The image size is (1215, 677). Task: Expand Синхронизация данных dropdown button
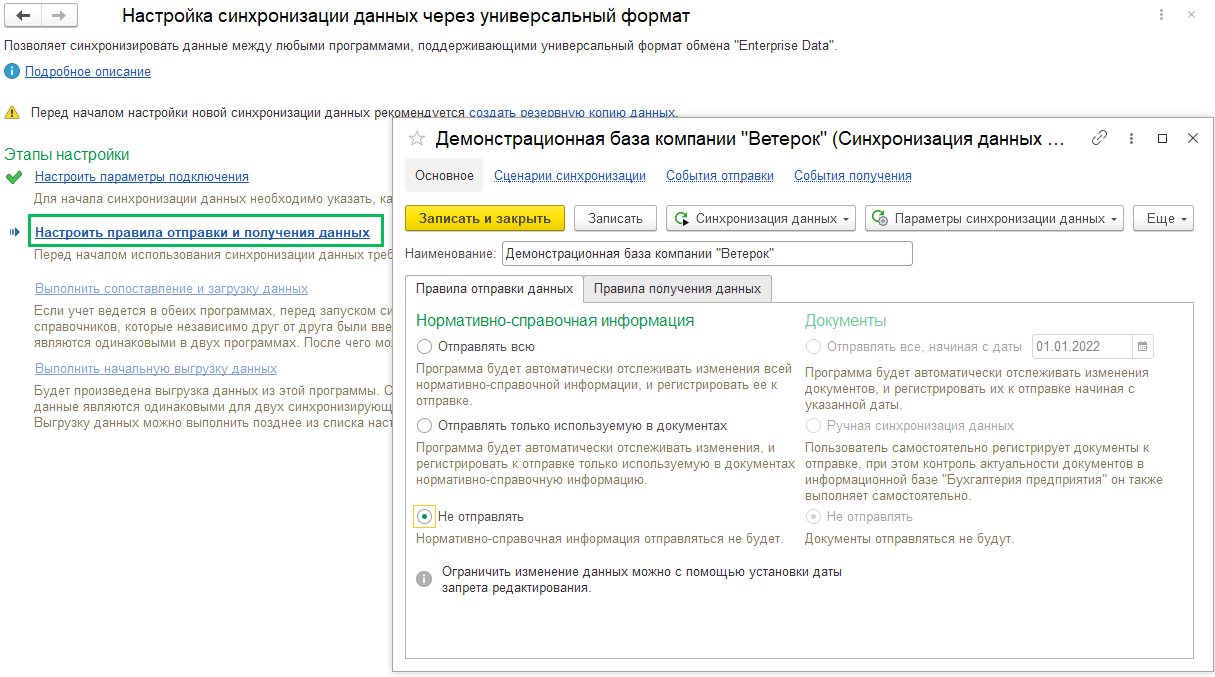tap(763, 218)
